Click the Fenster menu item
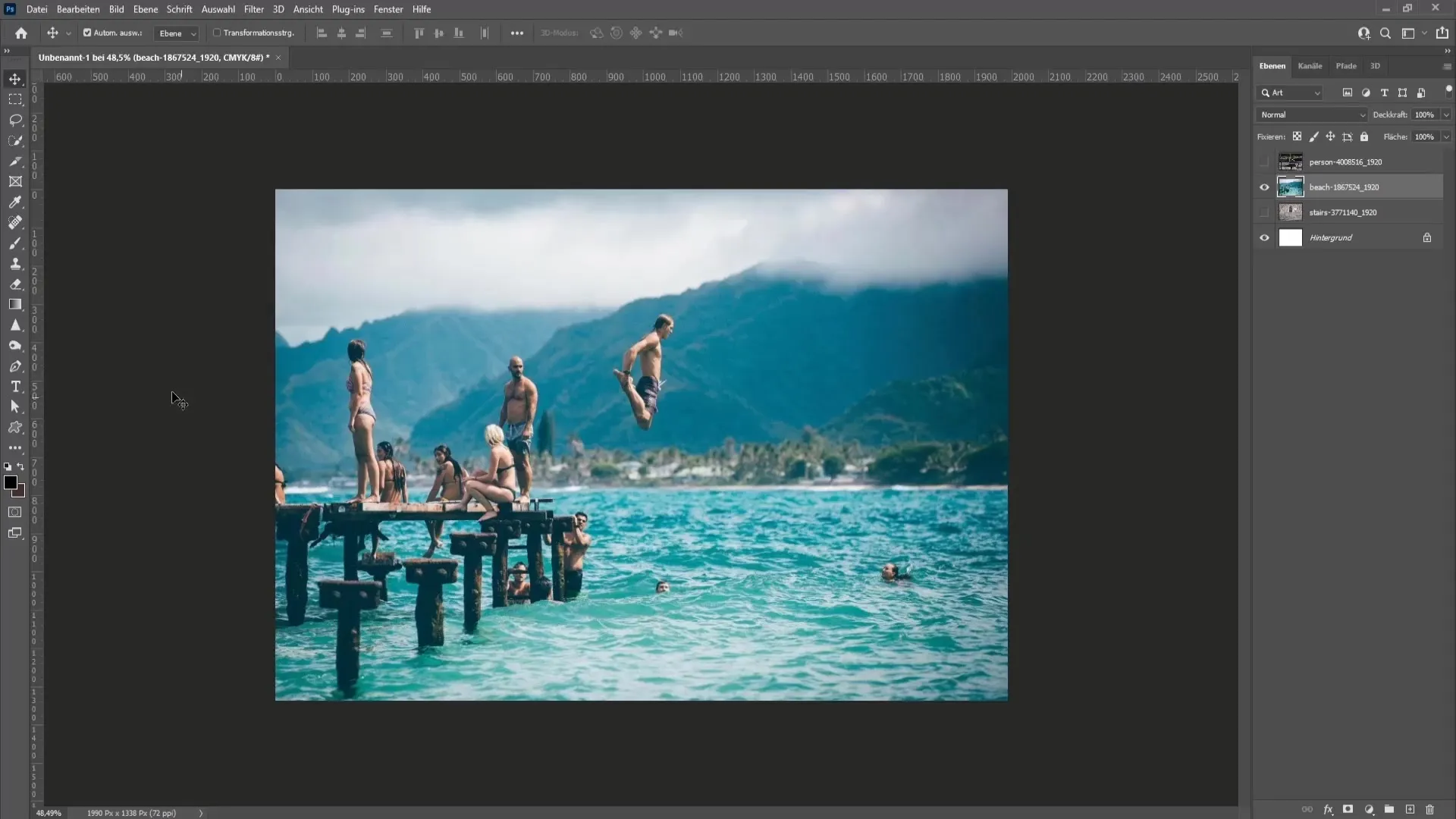Screen dimensions: 1456x819 click(x=388, y=9)
